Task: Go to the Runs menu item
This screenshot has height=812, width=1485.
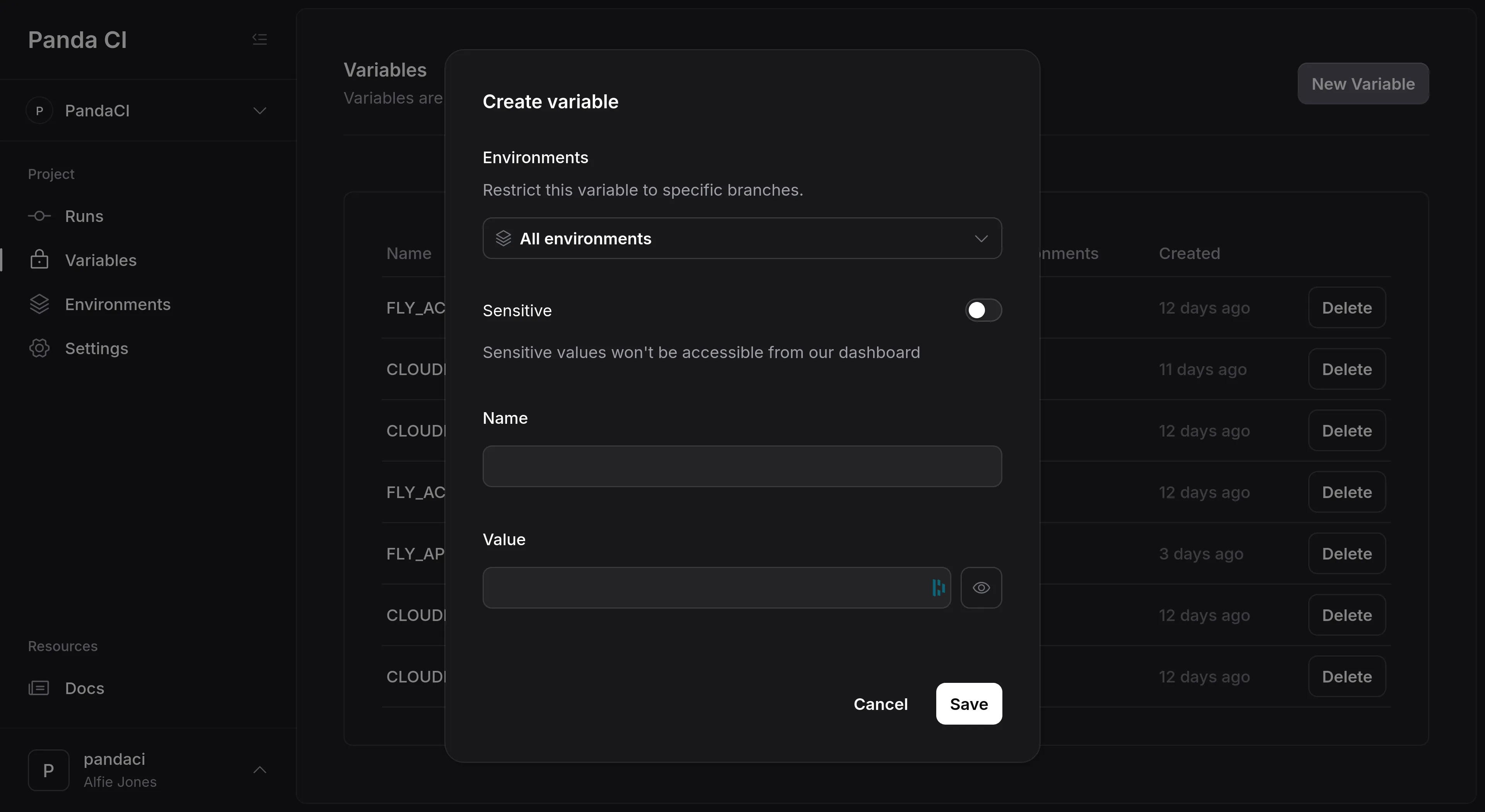Action: [x=84, y=216]
